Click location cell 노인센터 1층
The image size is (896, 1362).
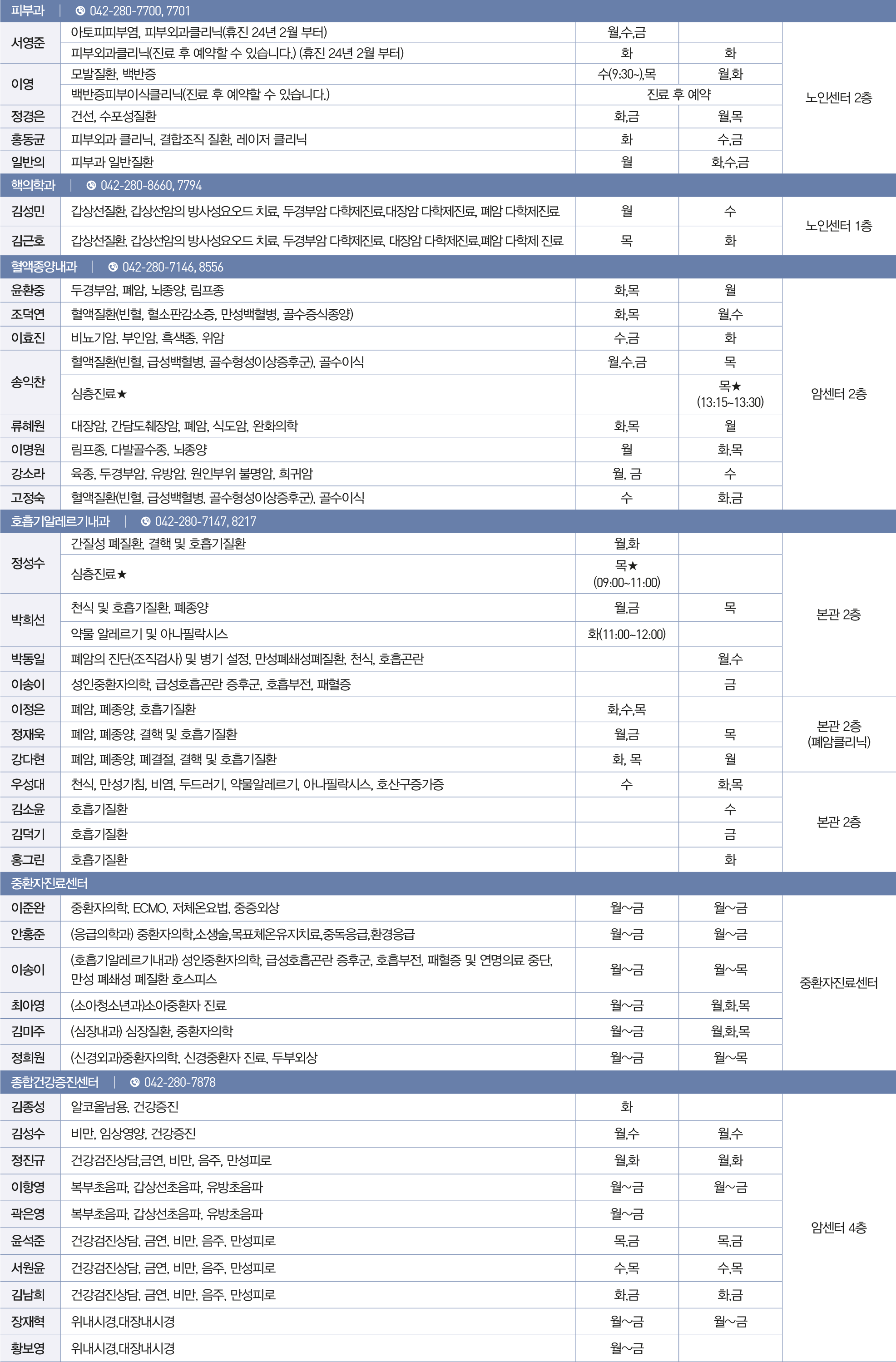[x=839, y=225]
